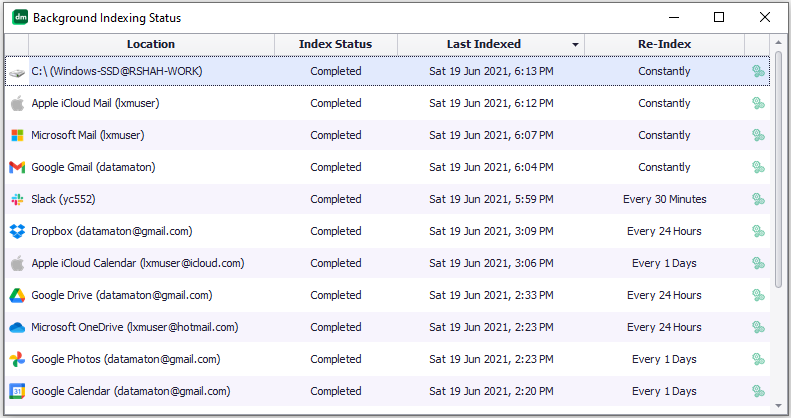791x418 pixels.
Task: Click Completed status in the Slack row
Action: tap(336, 199)
